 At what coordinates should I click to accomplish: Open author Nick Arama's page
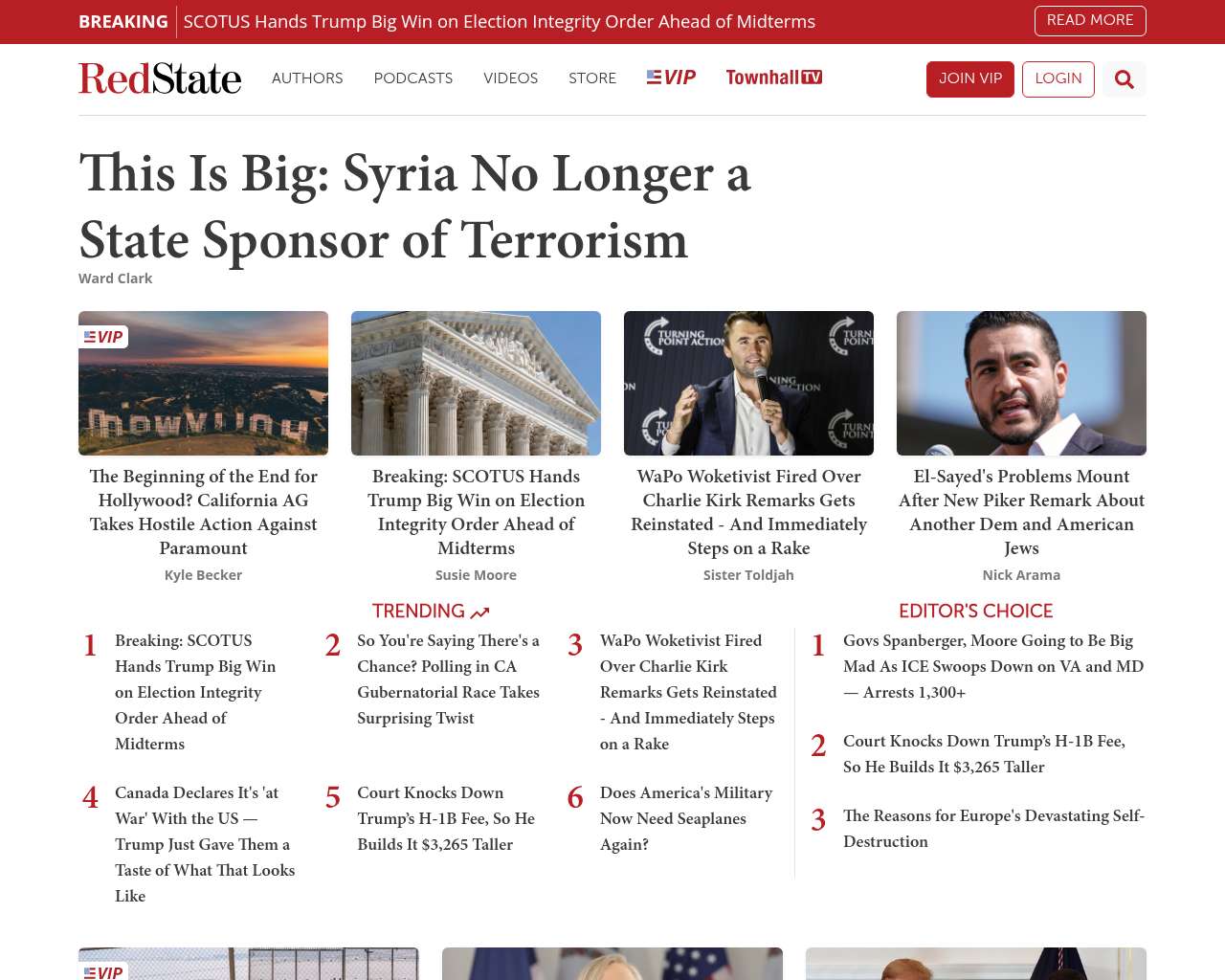(1021, 575)
